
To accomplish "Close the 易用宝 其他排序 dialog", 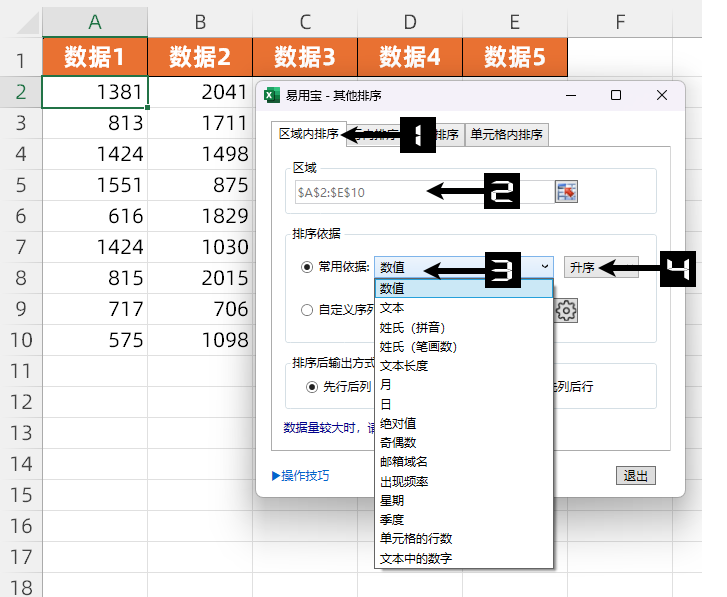I will pos(662,95).
